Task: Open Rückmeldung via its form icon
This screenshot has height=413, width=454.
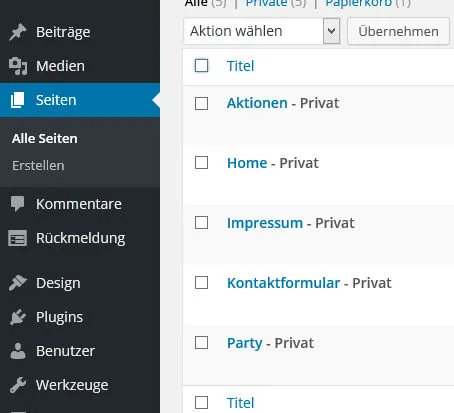Action: coord(17,238)
